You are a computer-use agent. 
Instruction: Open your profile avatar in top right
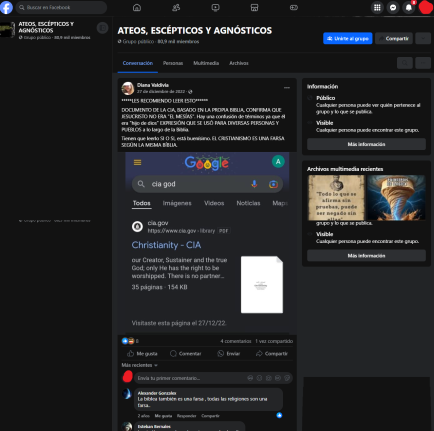[426, 7]
